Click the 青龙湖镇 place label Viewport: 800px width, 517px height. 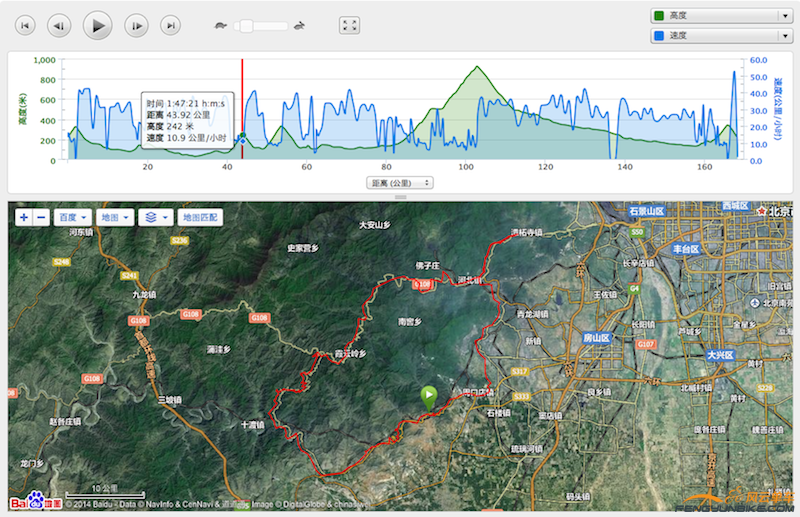(x=532, y=314)
